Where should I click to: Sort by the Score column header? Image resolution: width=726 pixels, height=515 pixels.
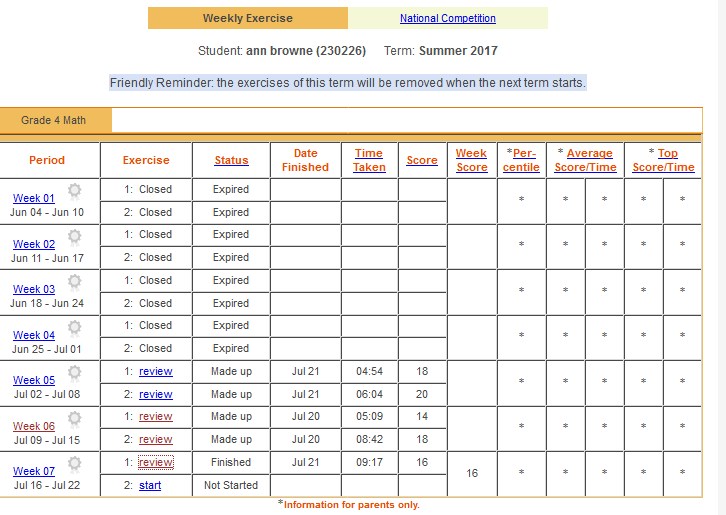pyautogui.click(x=422, y=160)
